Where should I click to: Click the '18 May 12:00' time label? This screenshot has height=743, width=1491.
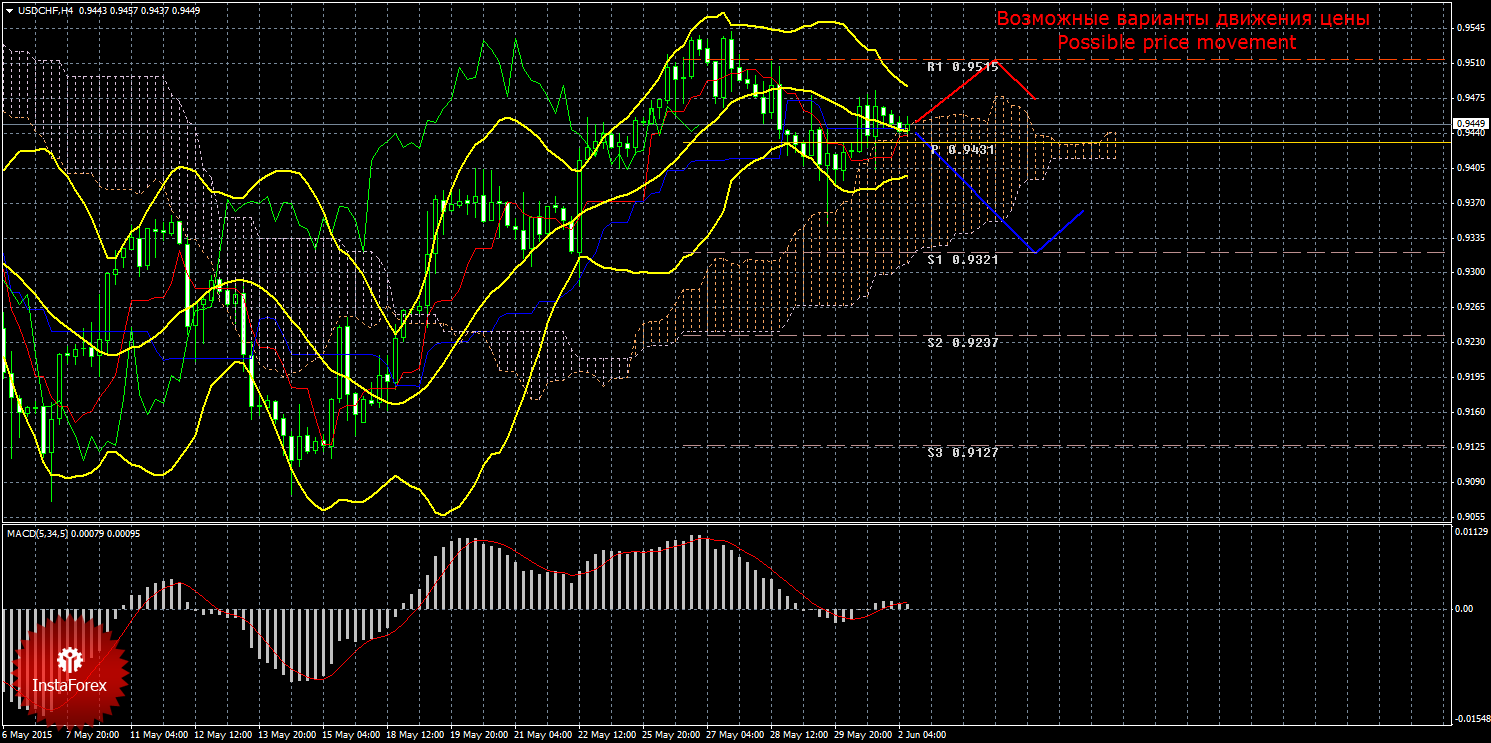coord(414,734)
